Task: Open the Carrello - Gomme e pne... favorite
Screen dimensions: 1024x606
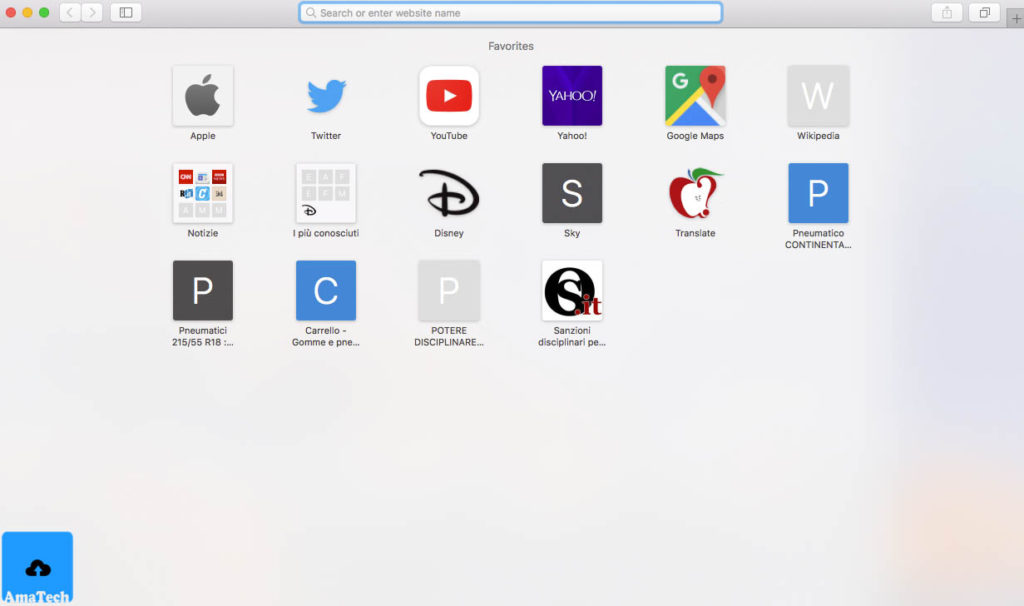Action: click(326, 290)
